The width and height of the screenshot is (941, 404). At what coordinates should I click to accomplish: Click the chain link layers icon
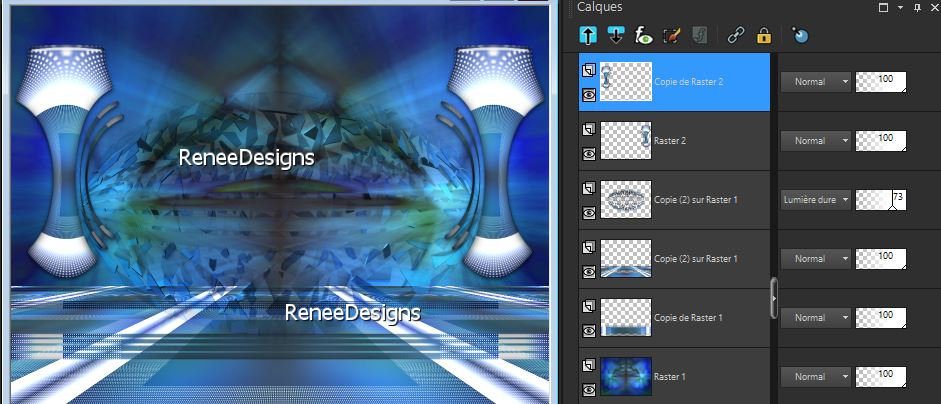pyautogui.click(x=735, y=36)
